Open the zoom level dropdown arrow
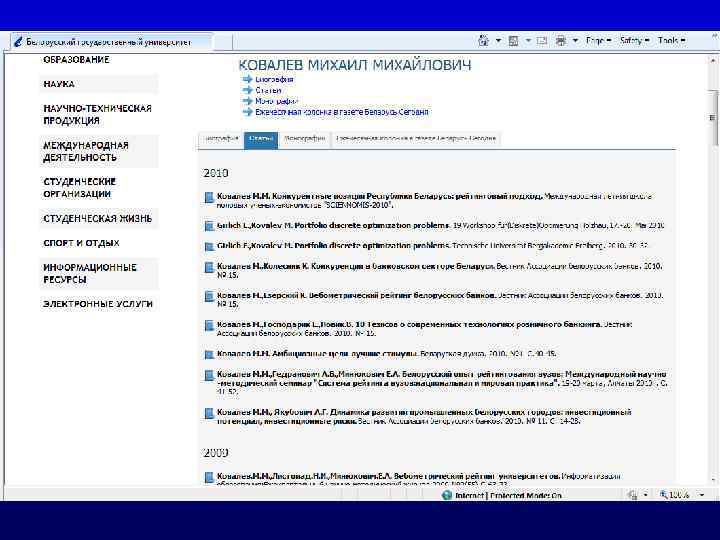 click(x=702, y=495)
